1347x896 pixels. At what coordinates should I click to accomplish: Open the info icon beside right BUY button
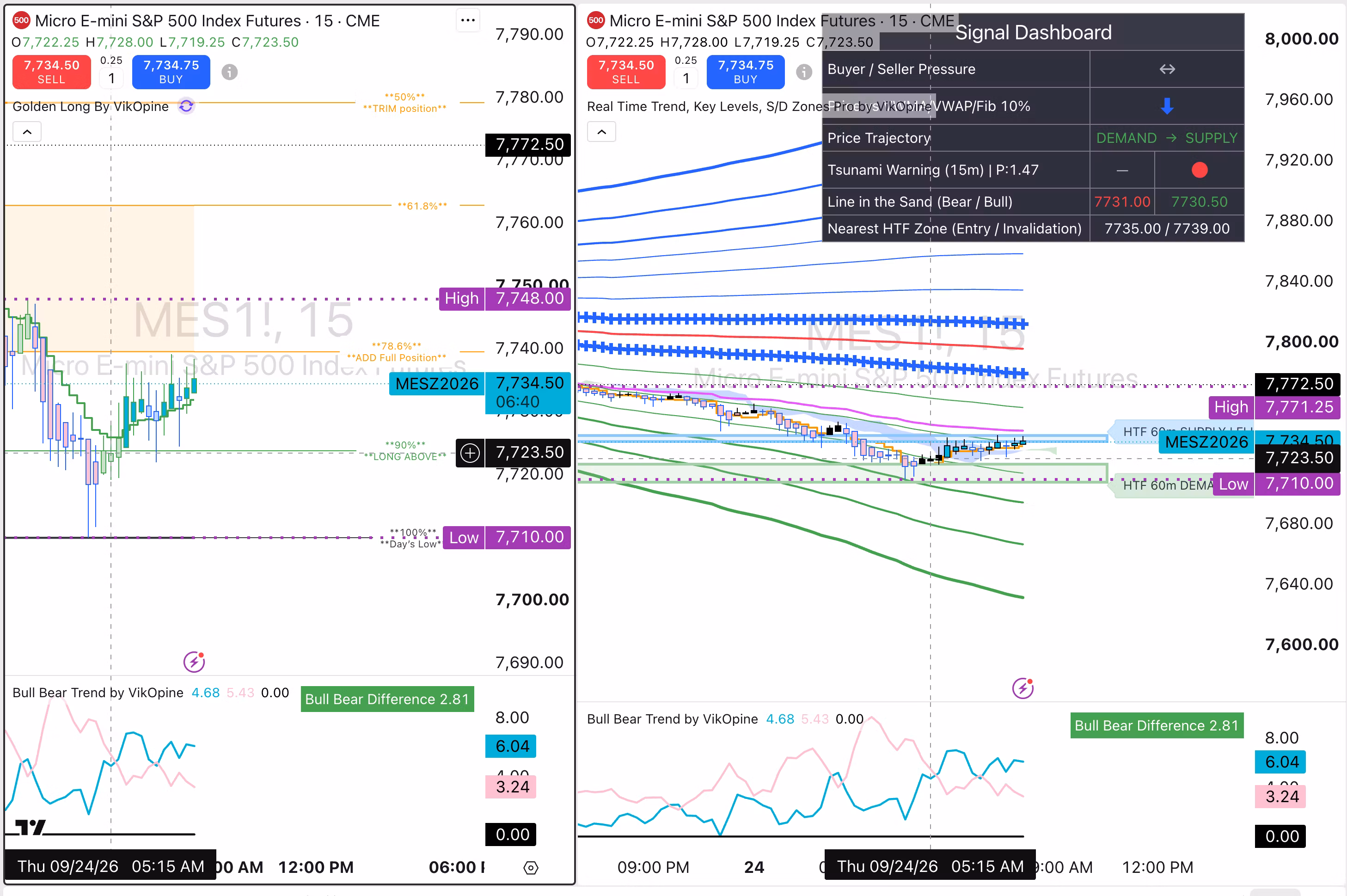pyautogui.click(x=804, y=72)
